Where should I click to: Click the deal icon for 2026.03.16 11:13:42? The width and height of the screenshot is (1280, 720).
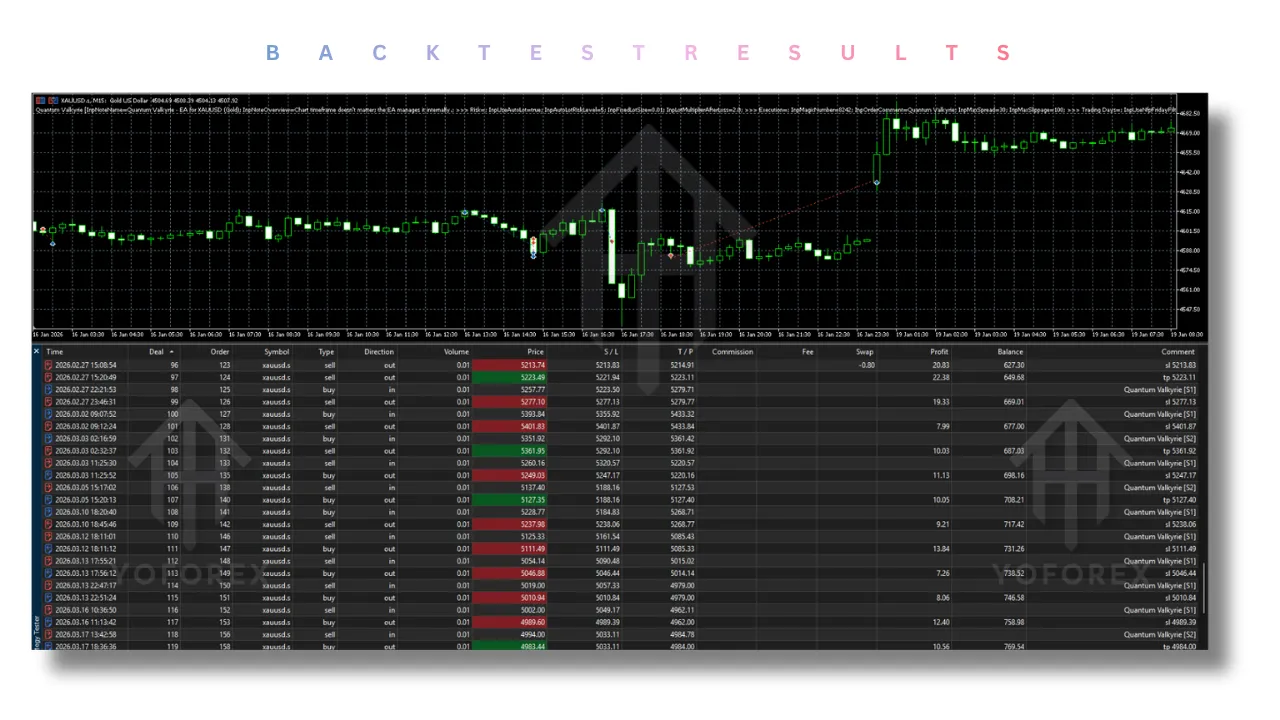click(x=49, y=622)
